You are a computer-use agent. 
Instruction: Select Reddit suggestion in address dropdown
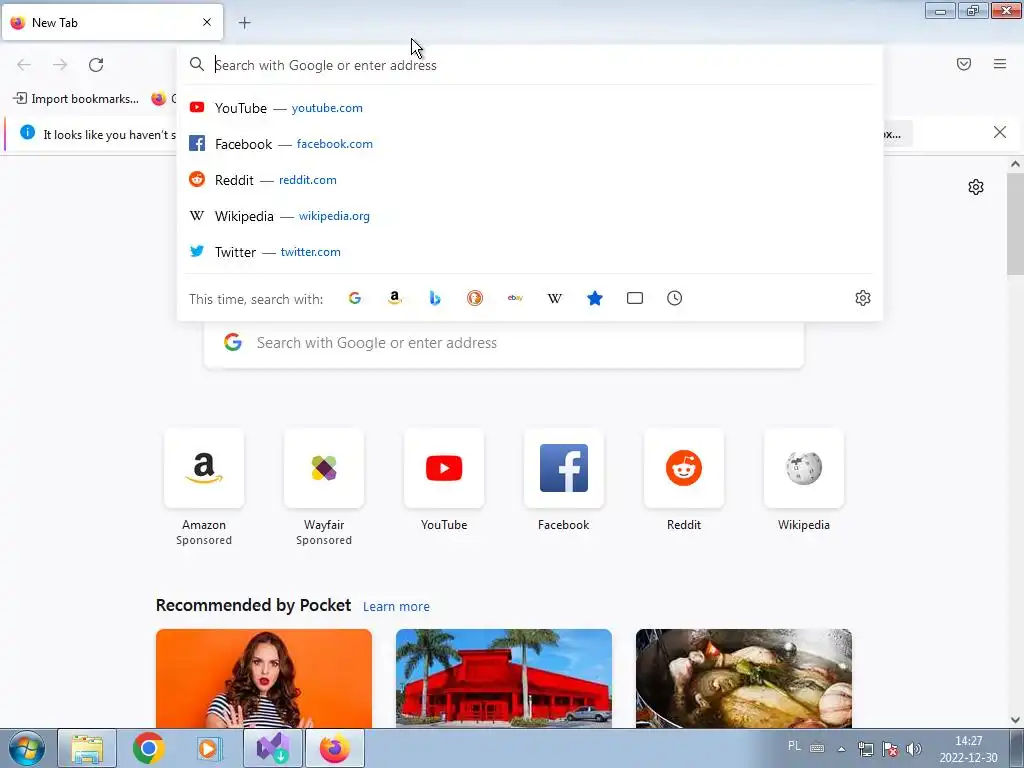point(530,180)
